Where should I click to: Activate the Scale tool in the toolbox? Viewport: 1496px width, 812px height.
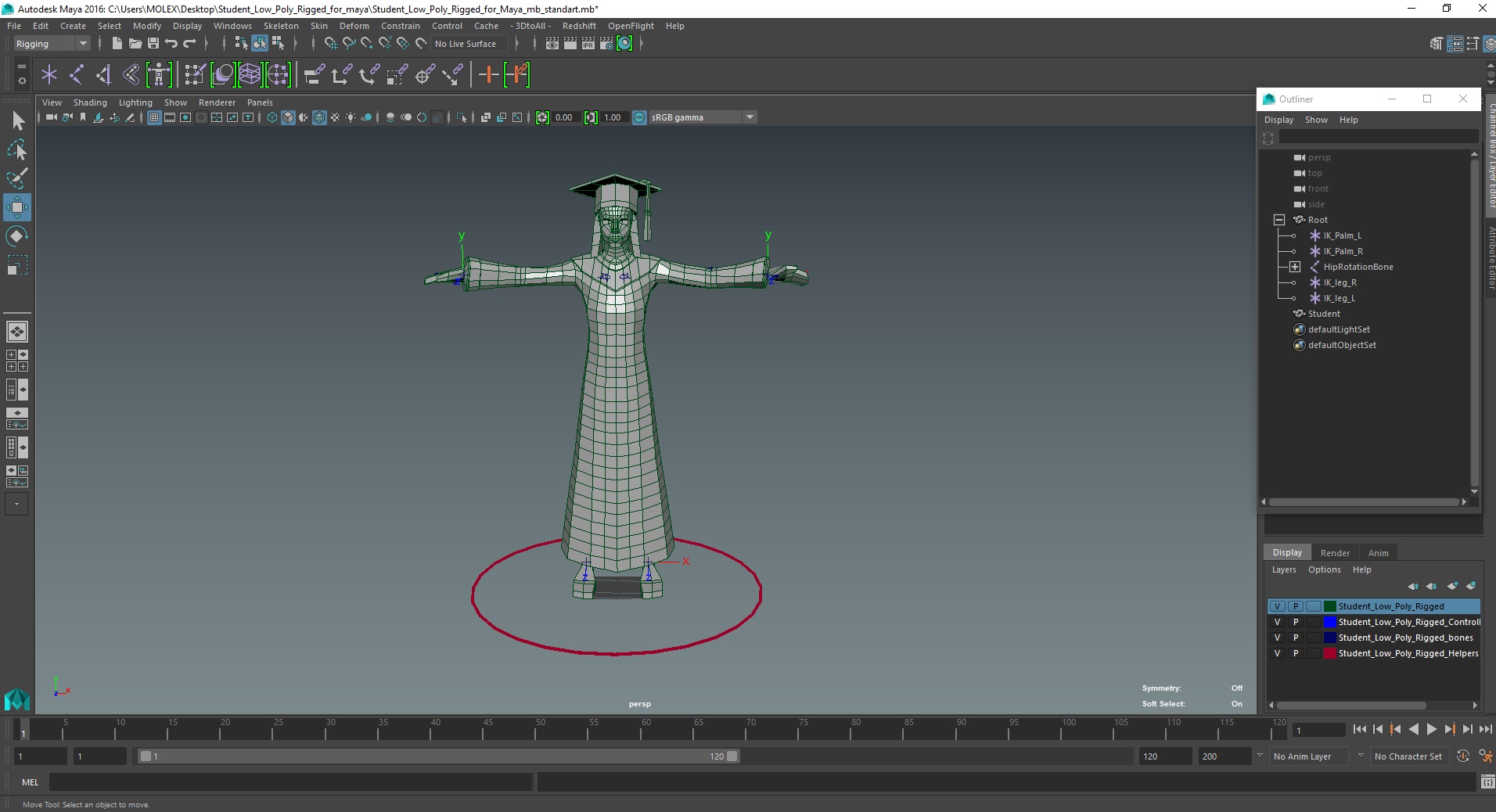pyautogui.click(x=17, y=265)
